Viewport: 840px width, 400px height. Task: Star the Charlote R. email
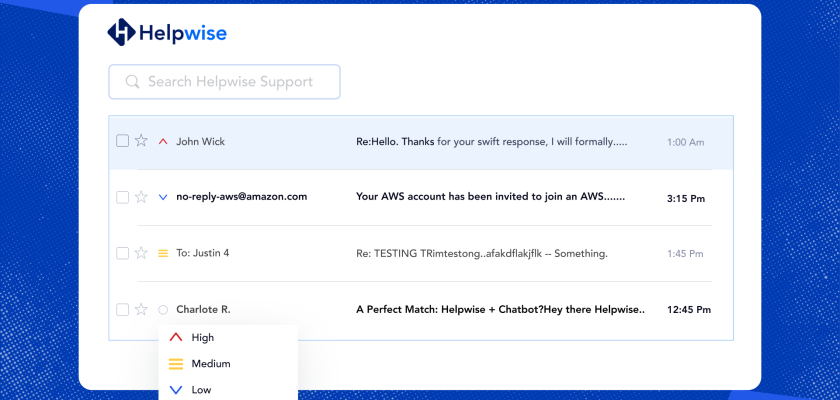click(141, 310)
